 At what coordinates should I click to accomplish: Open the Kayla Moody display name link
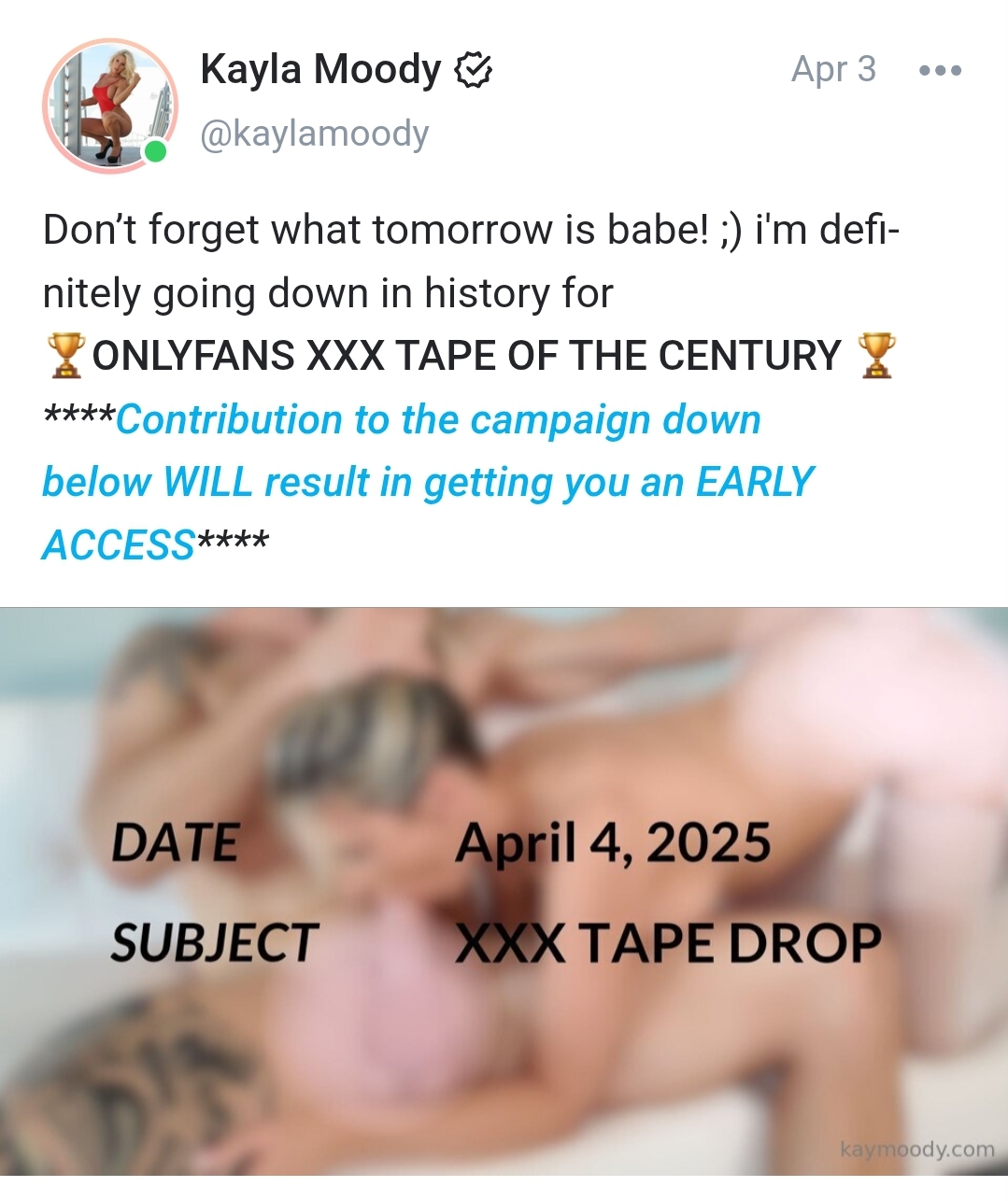pyautogui.click(x=320, y=70)
